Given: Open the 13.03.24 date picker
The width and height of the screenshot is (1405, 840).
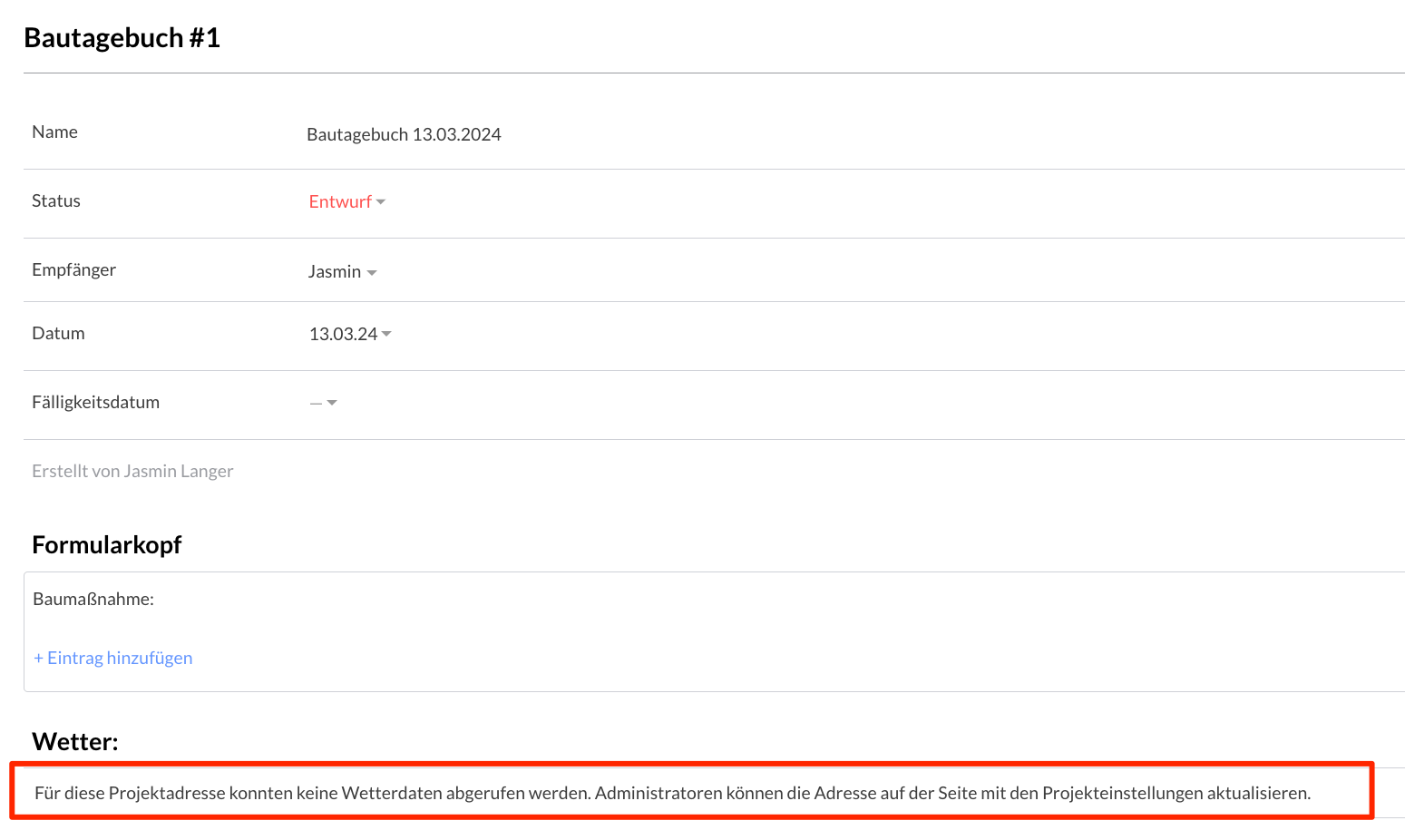Looking at the screenshot, I should (343, 335).
